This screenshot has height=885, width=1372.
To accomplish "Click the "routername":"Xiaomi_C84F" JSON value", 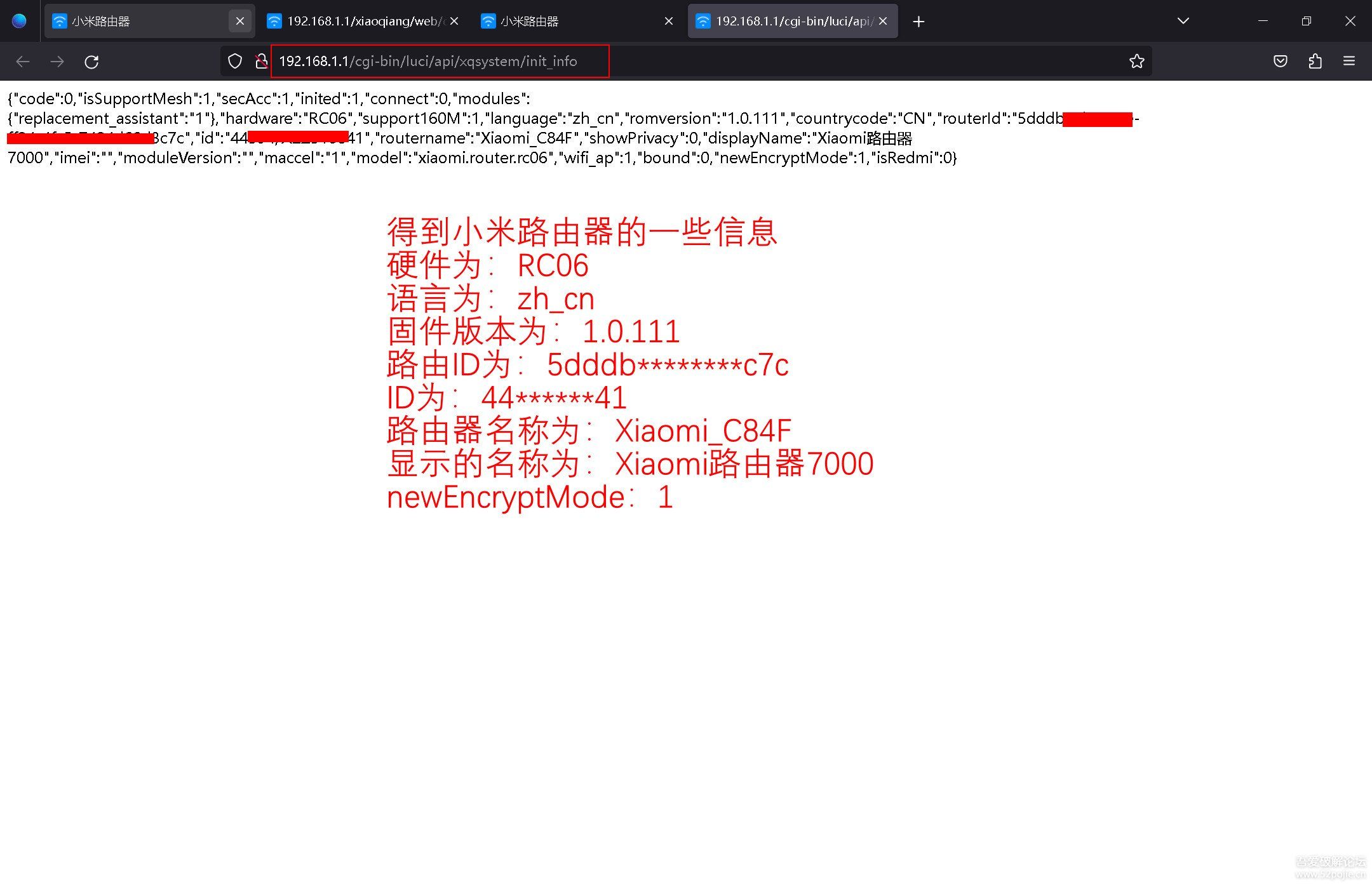I will (x=476, y=138).
